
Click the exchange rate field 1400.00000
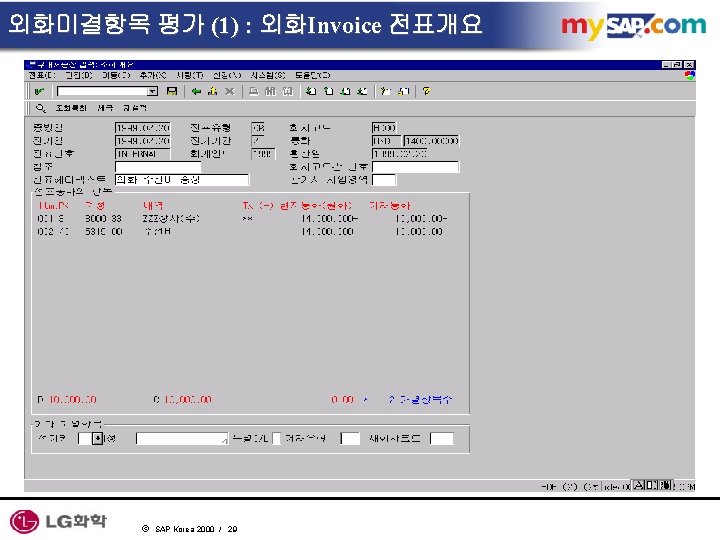[x=432, y=141]
